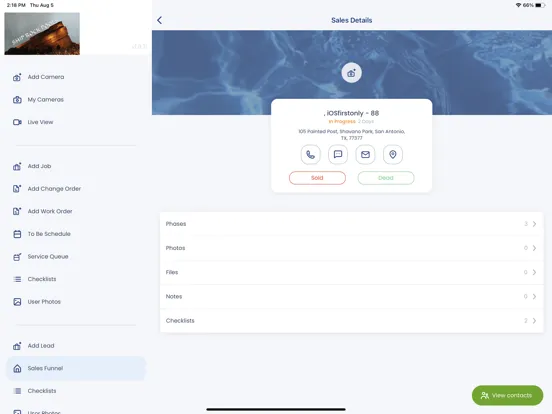This screenshot has height=414, width=552.
Task: Click the Sales Funnel home icon
Action: click(x=17, y=368)
